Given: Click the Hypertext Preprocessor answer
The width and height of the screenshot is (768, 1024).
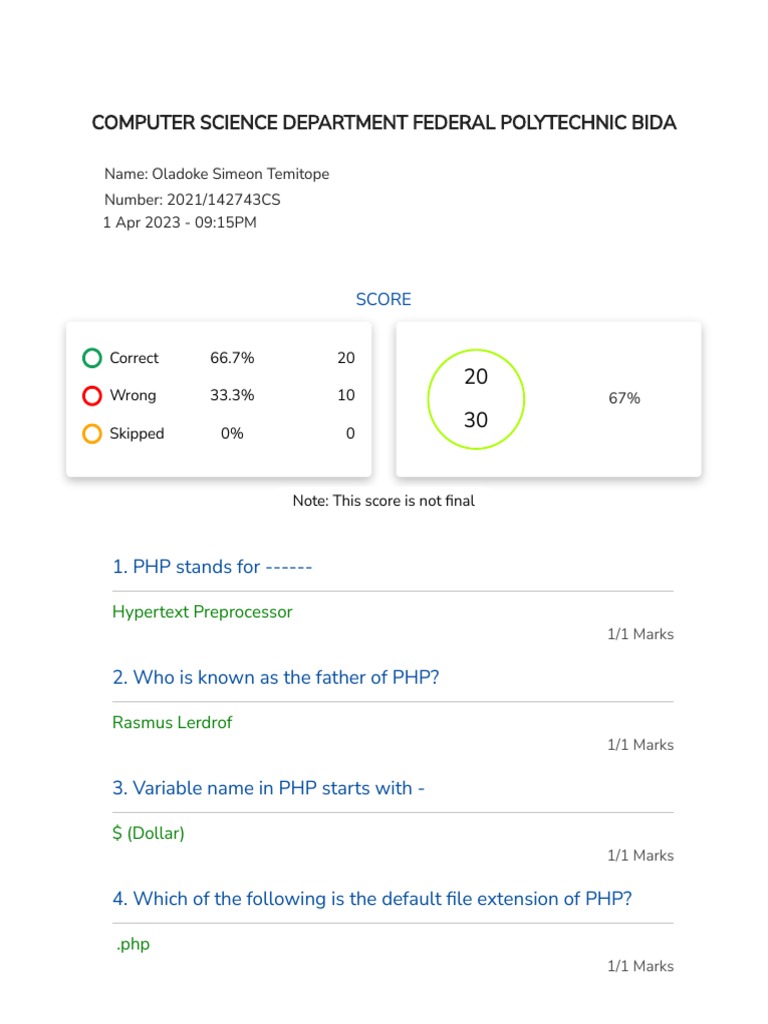Looking at the screenshot, I should 202,612.
